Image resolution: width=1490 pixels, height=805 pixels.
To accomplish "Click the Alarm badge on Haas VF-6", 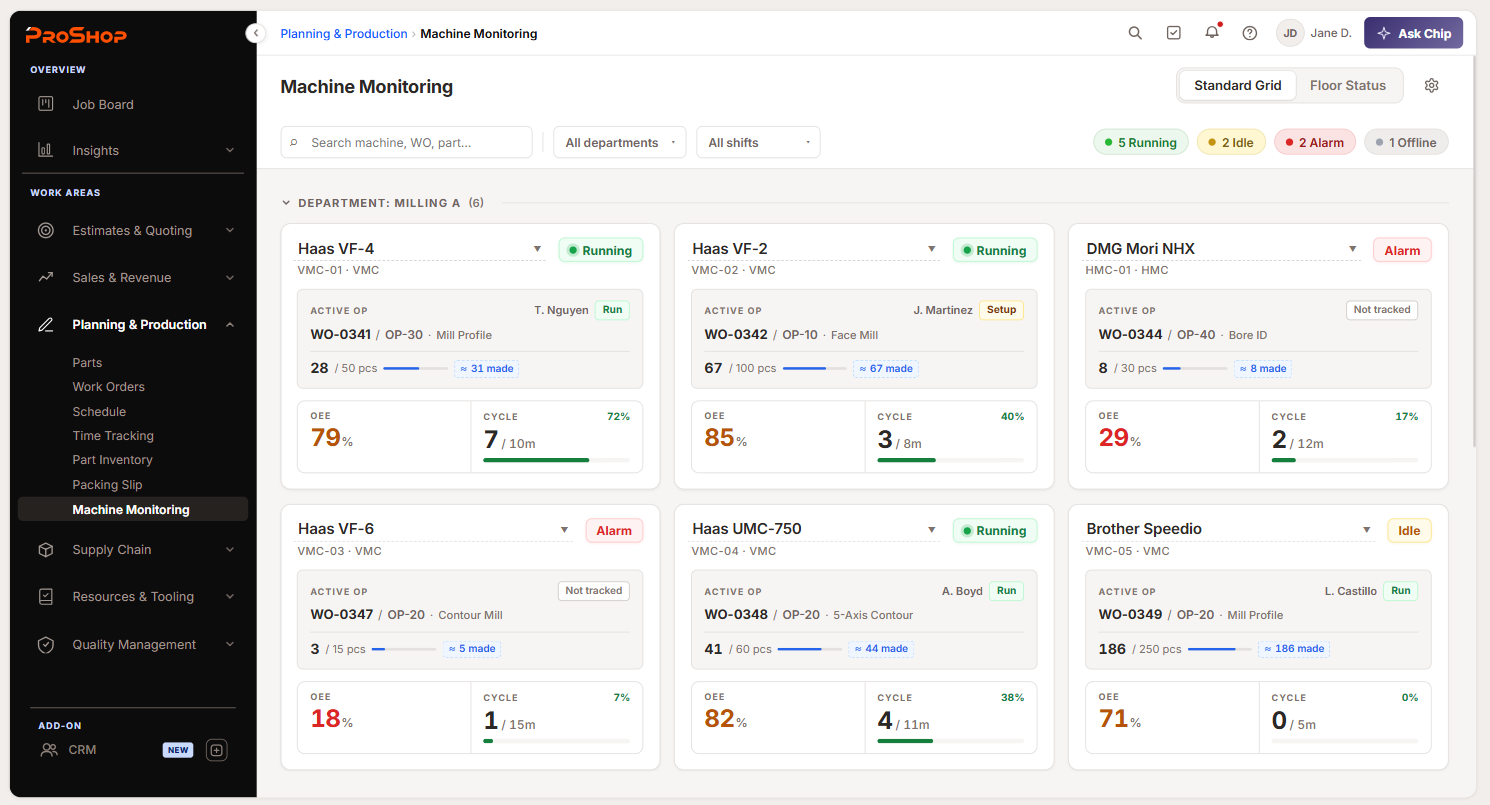I will coord(614,531).
